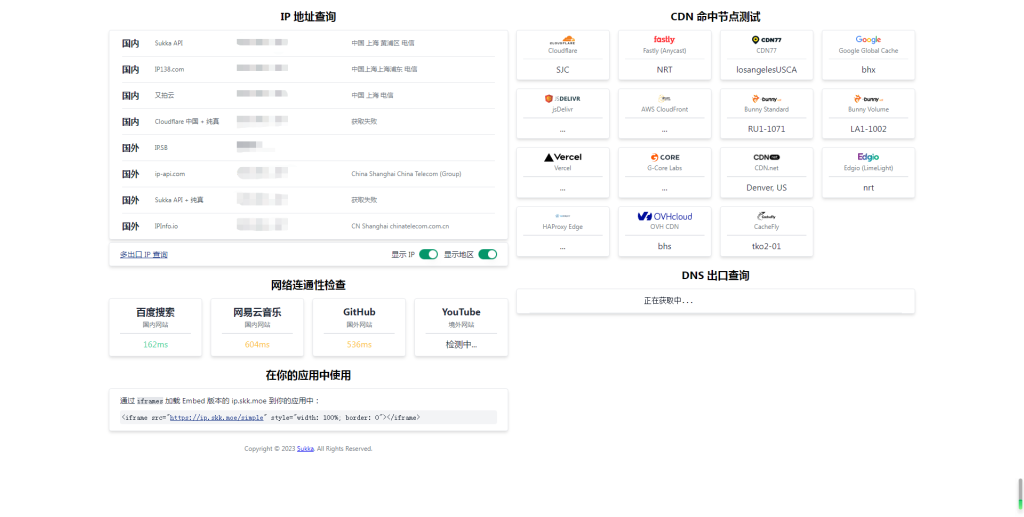Click the SJC node value under Cloudflare
The width and height of the screenshot is (1024, 517).
(x=562, y=70)
